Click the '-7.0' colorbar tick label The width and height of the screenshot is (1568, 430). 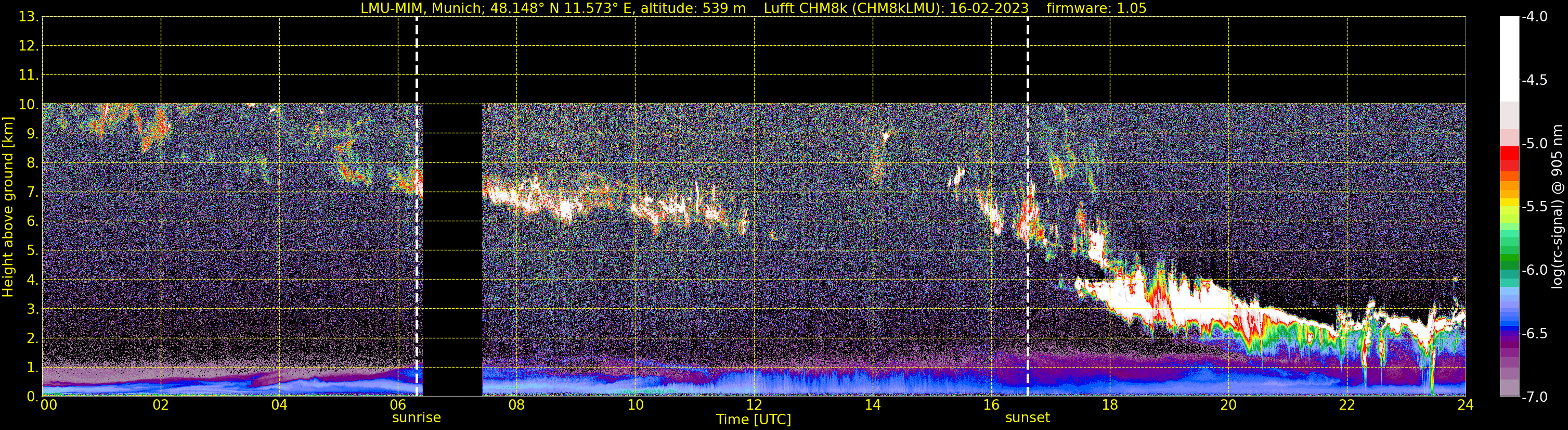1534,397
